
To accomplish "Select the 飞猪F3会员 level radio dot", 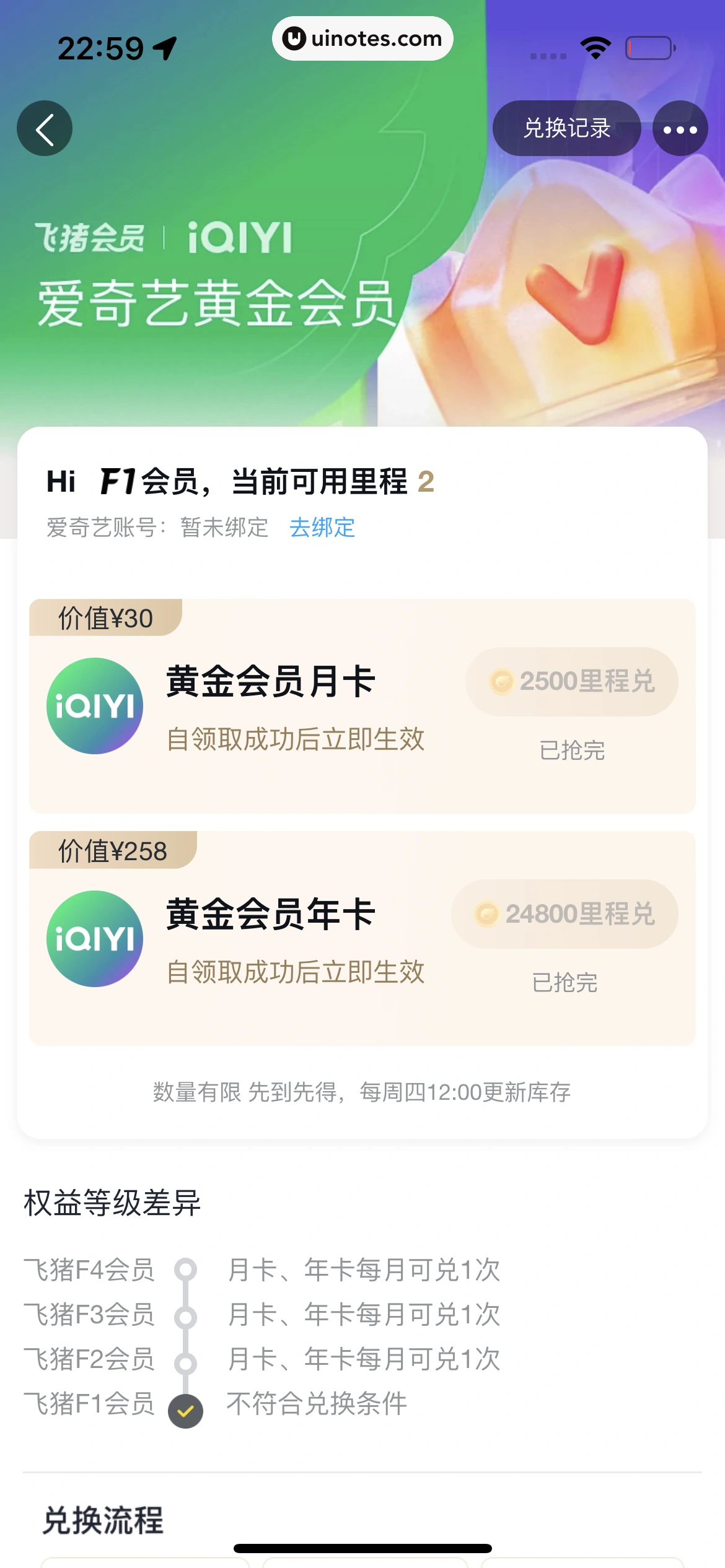I will point(185,1317).
